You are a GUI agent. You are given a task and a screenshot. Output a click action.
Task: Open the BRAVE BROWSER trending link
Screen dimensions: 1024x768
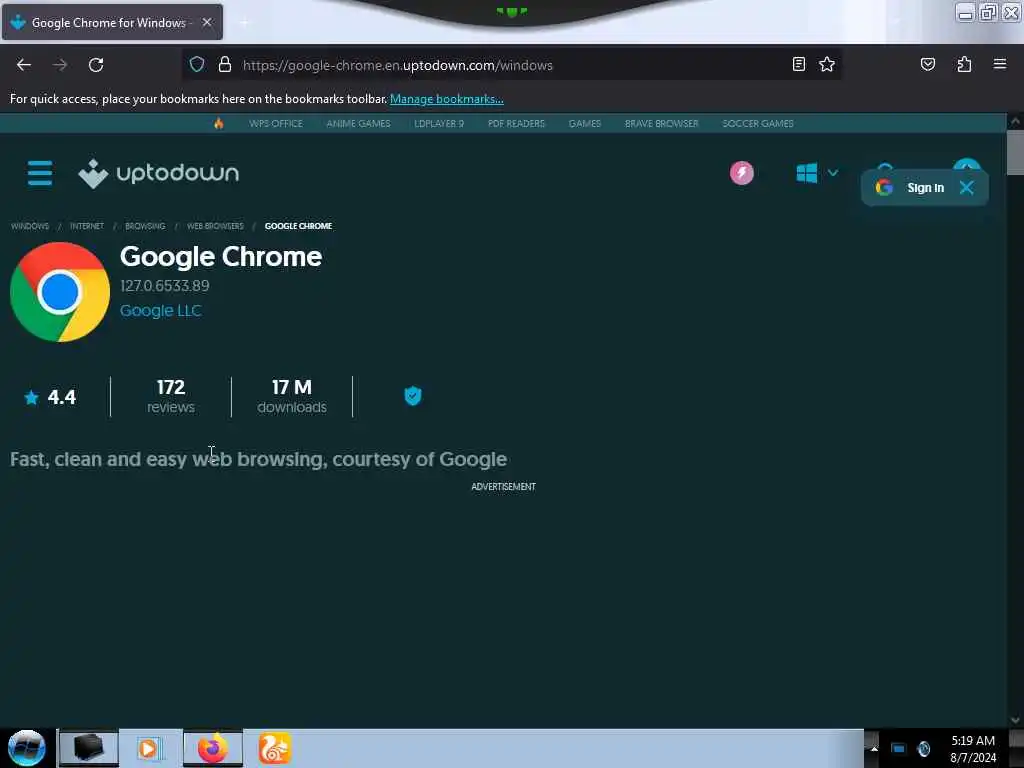pos(662,123)
